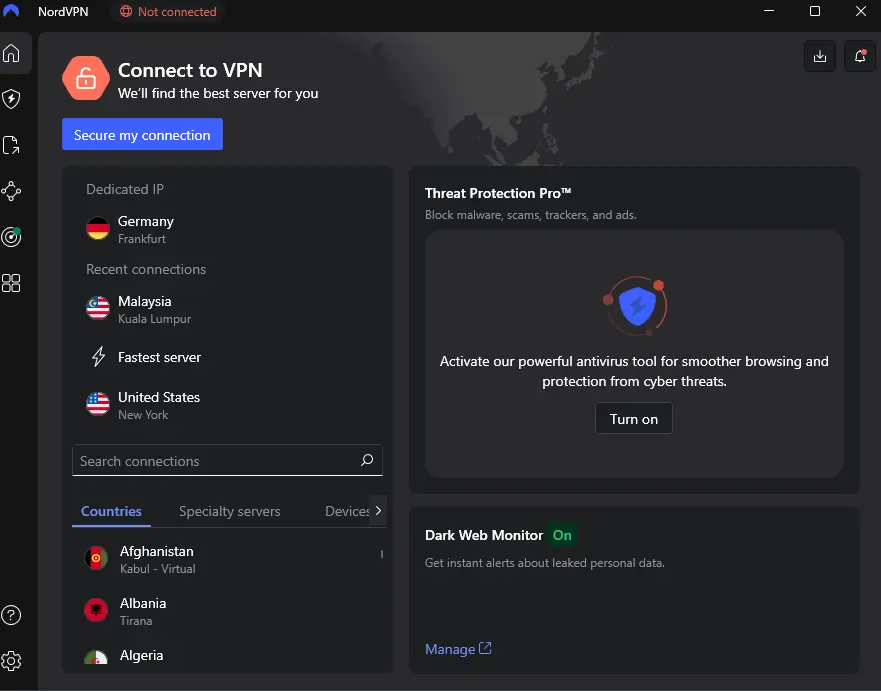This screenshot has width=881, height=691.
Task: Click the Algeria flag icon
Action: (96, 657)
